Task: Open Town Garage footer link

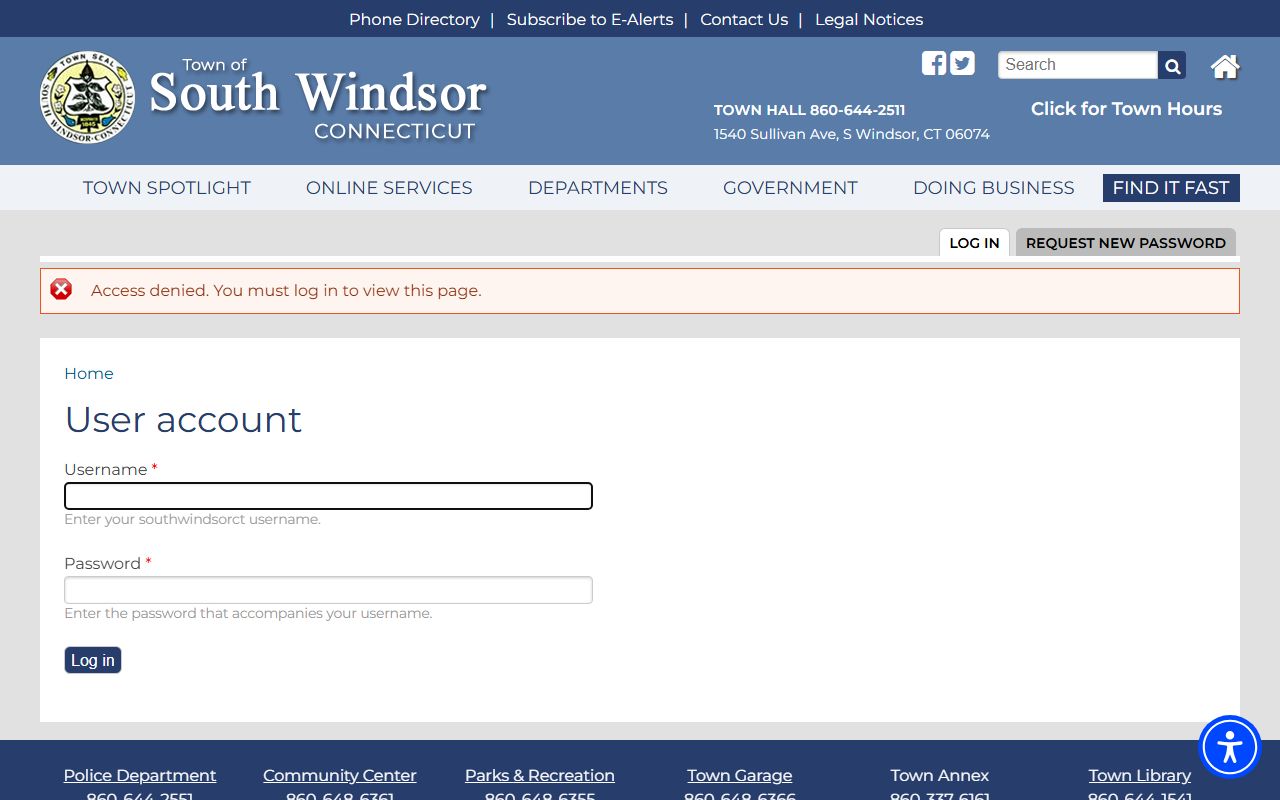Action: point(740,775)
